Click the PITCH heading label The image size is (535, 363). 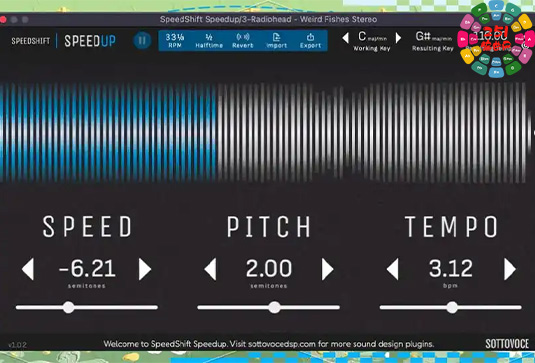tap(269, 226)
